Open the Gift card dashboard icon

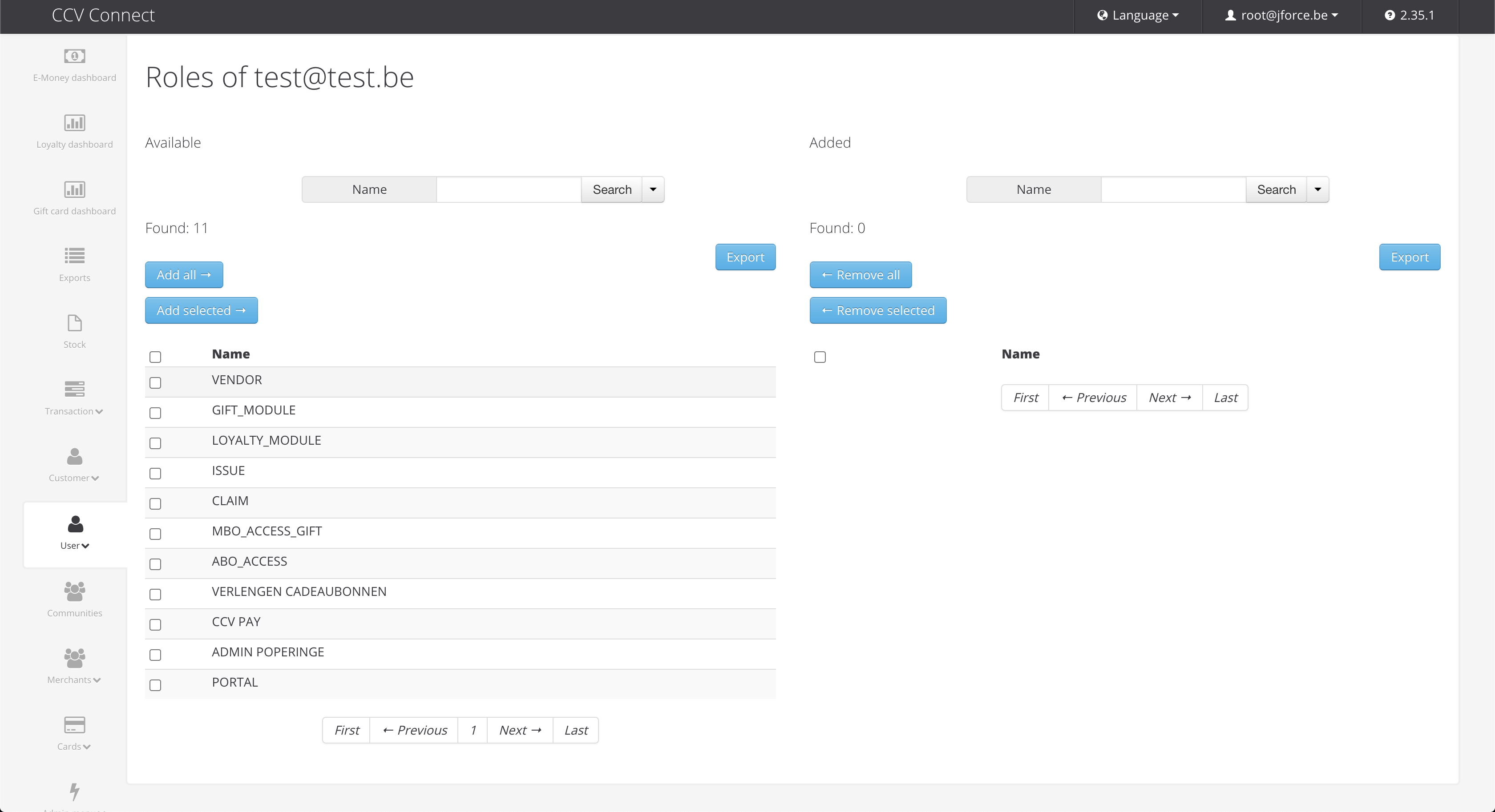(x=74, y=190)
